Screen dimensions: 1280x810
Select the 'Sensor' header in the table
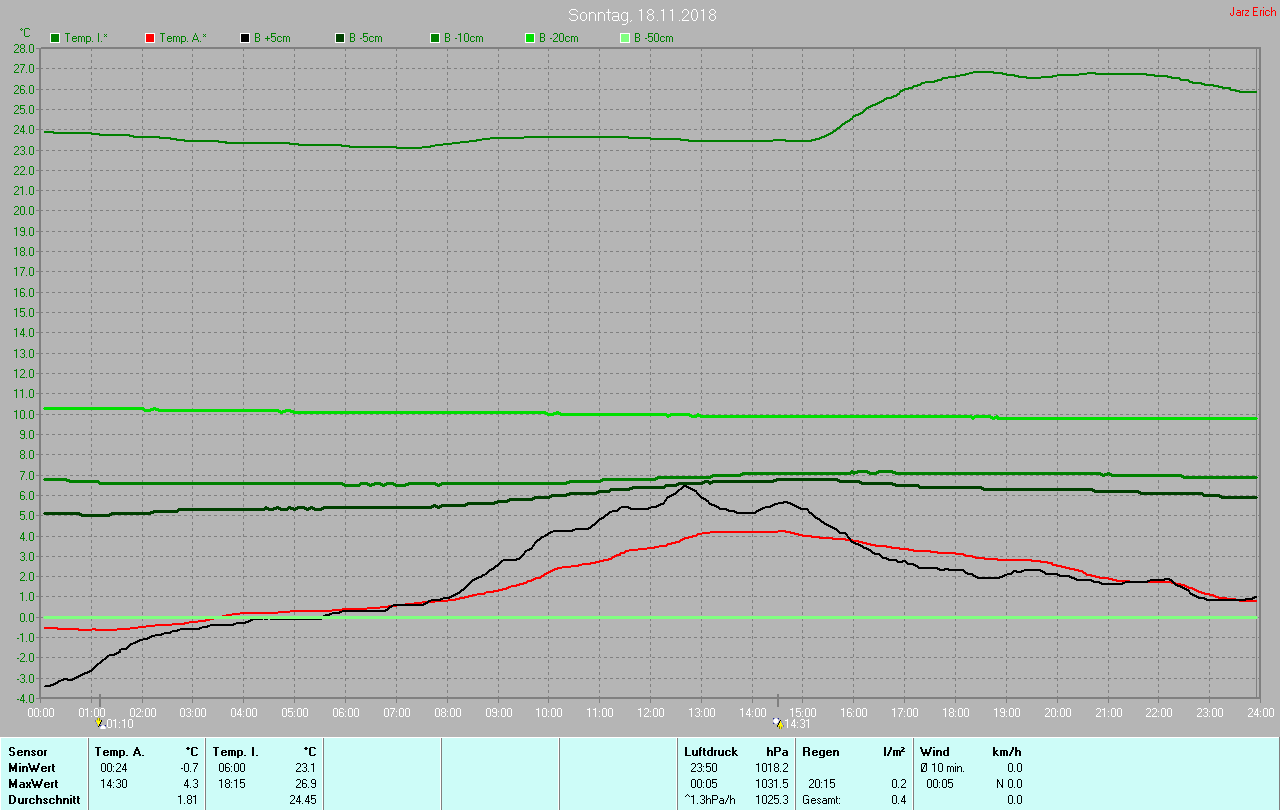[26, 751]
